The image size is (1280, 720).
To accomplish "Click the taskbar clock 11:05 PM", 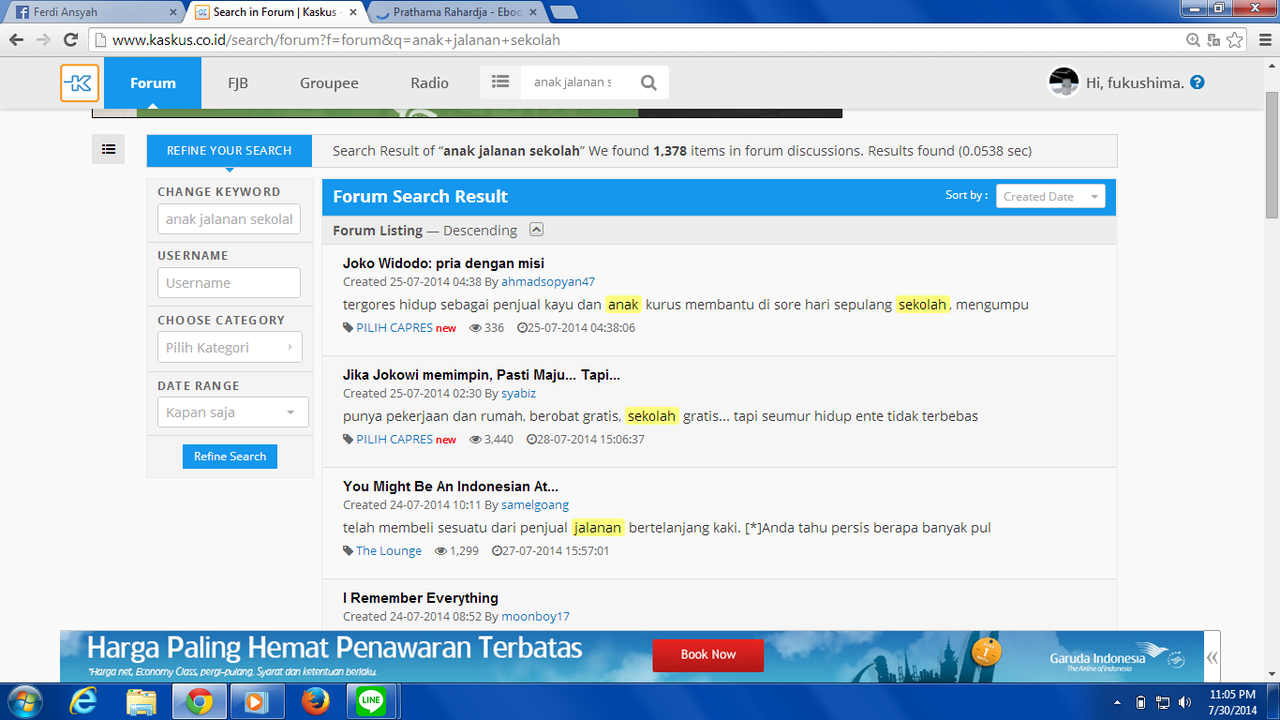I will [x=1232, y=702].
